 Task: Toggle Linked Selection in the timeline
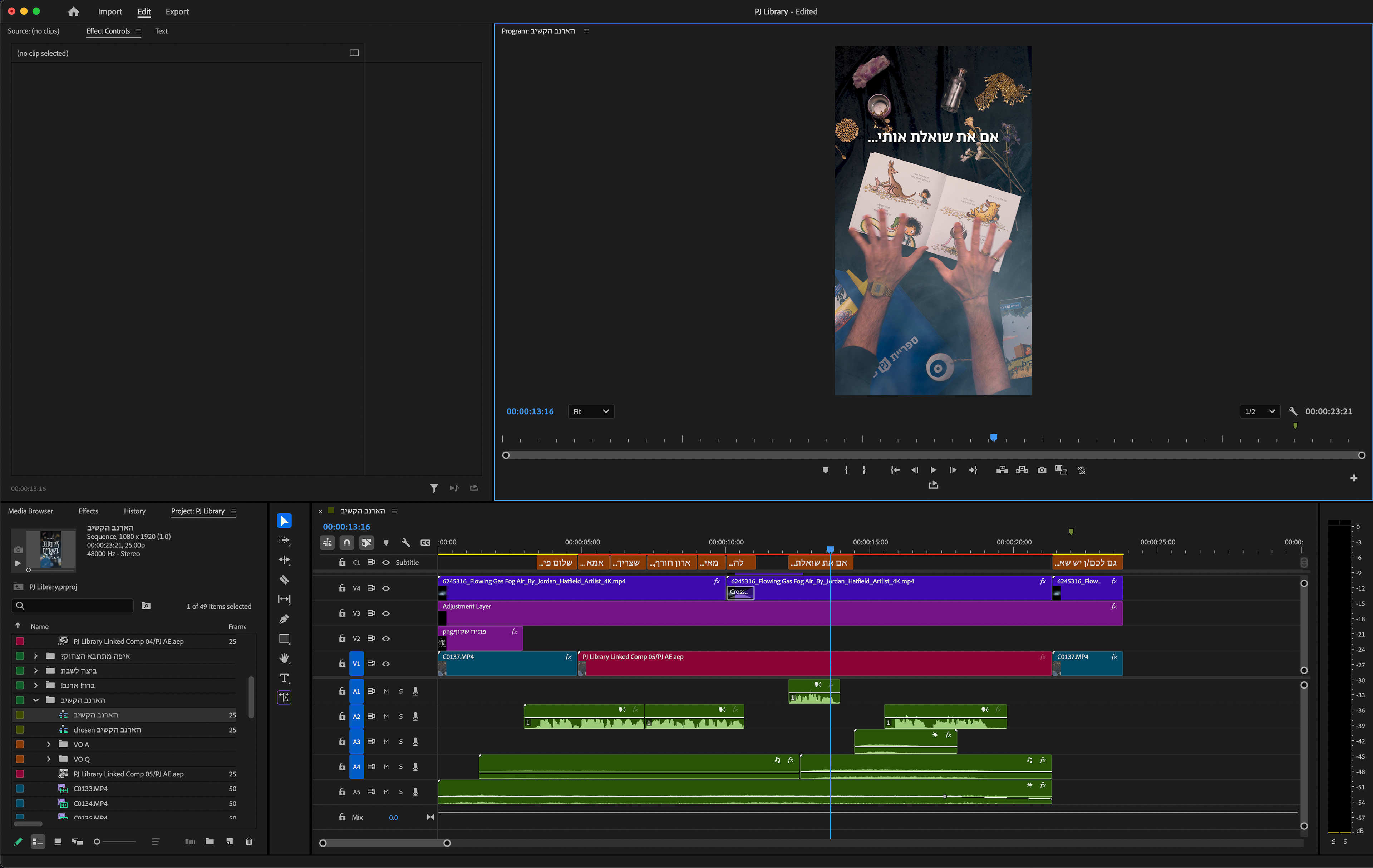point(366,543)
